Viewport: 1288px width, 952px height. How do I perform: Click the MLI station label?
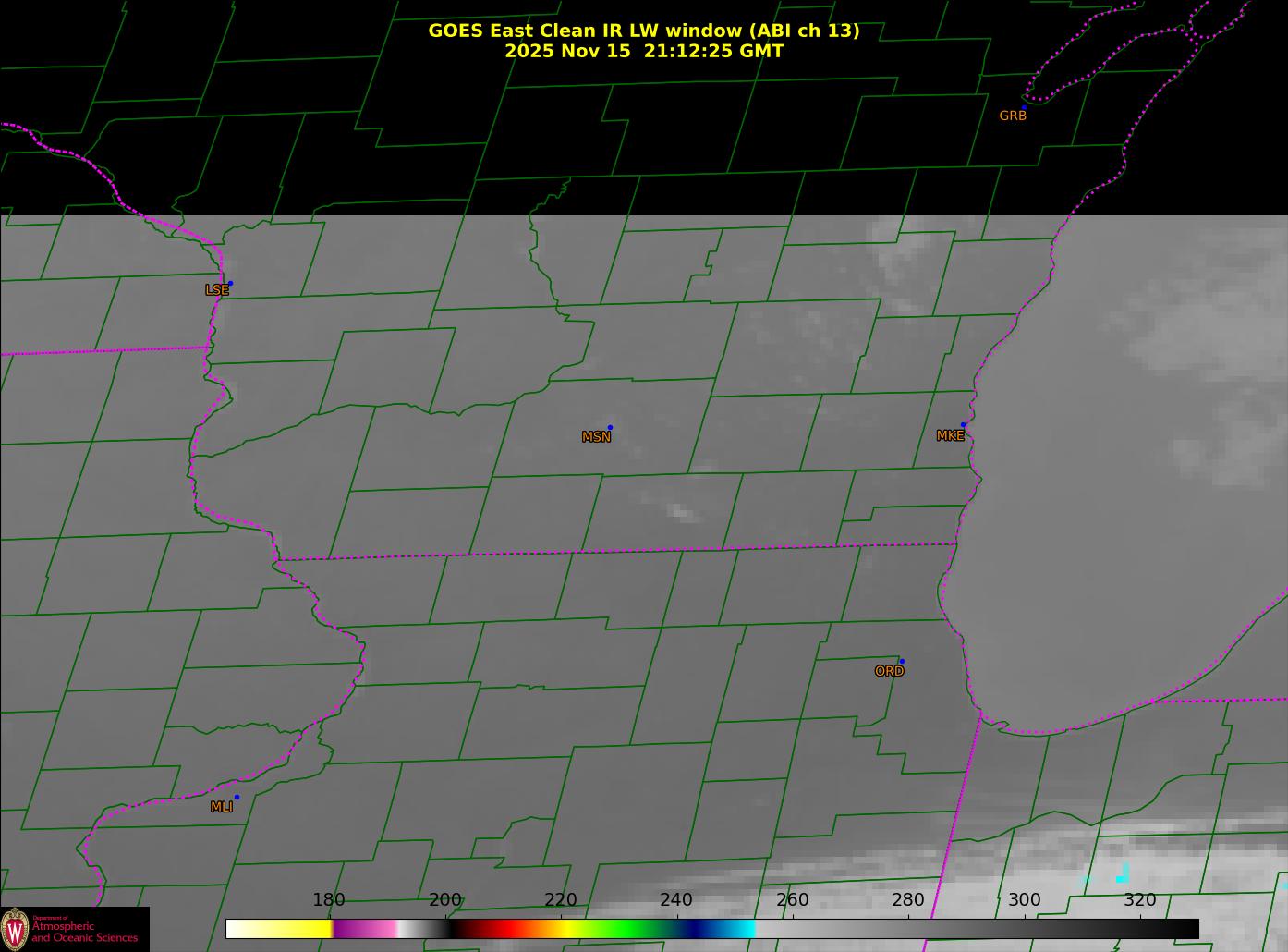pos(222,807)
